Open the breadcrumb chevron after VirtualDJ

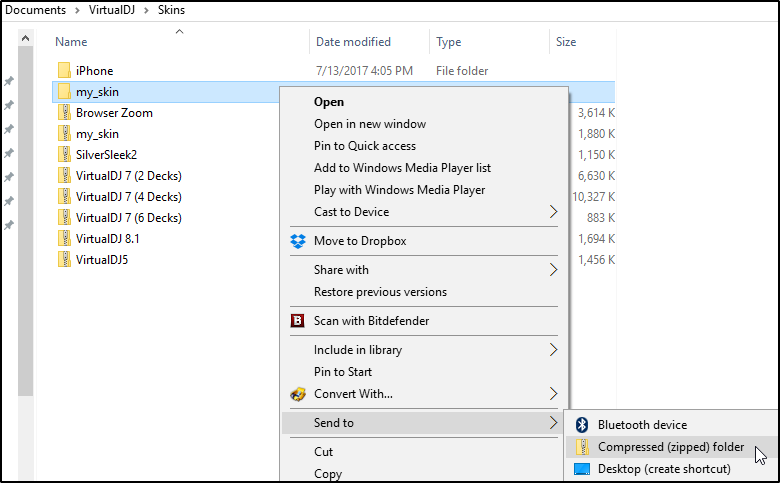click(146, 10)
